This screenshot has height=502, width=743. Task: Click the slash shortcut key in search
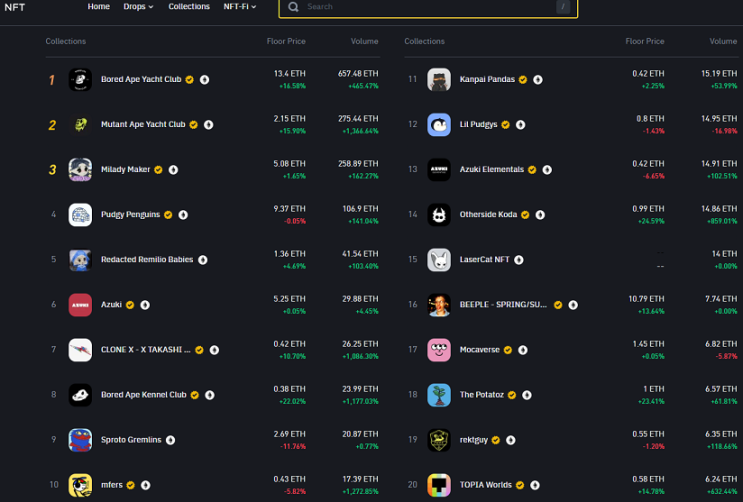[562, 7]
